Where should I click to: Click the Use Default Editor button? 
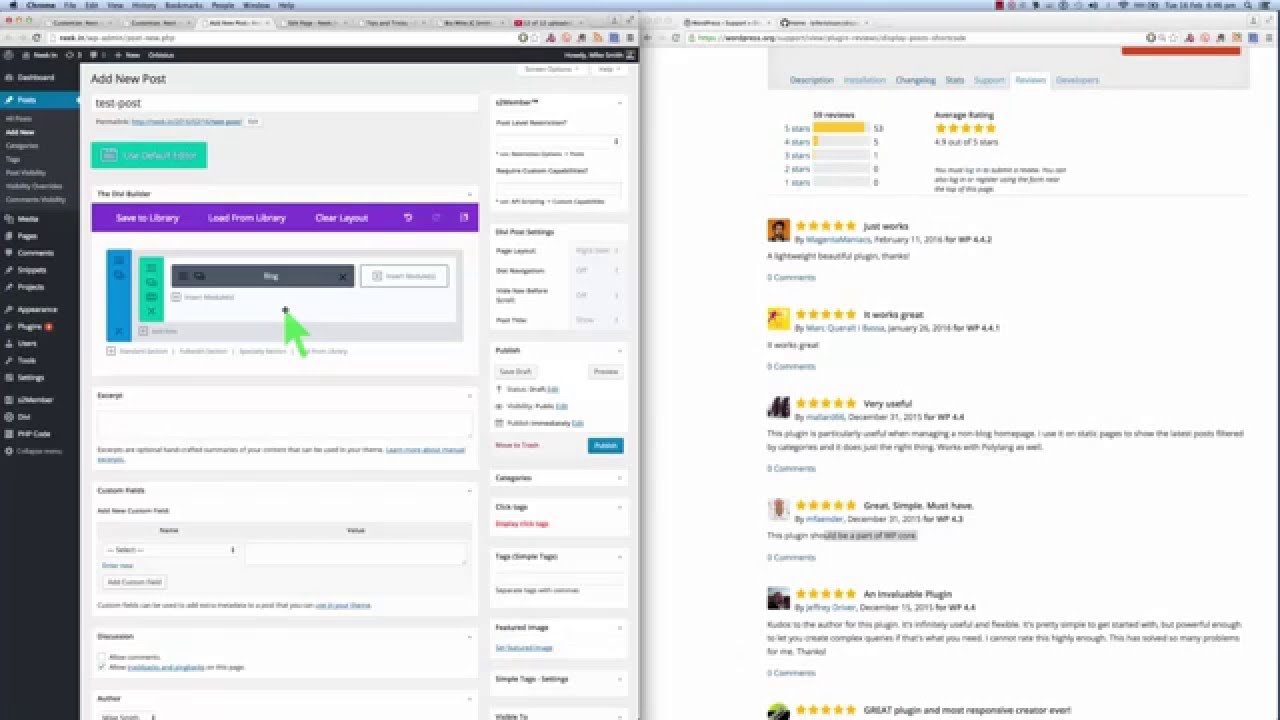(x=149, y=156)
